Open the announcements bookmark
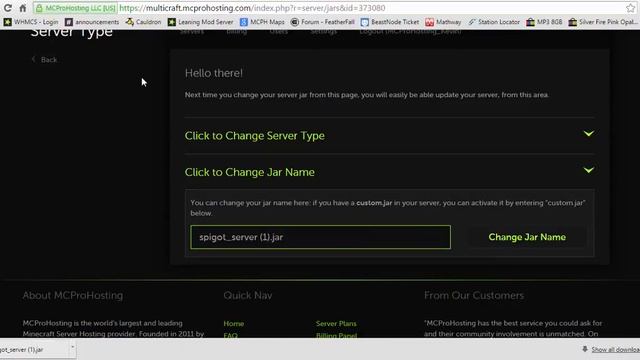Screen dimensions: 640x360 [92, 22]
